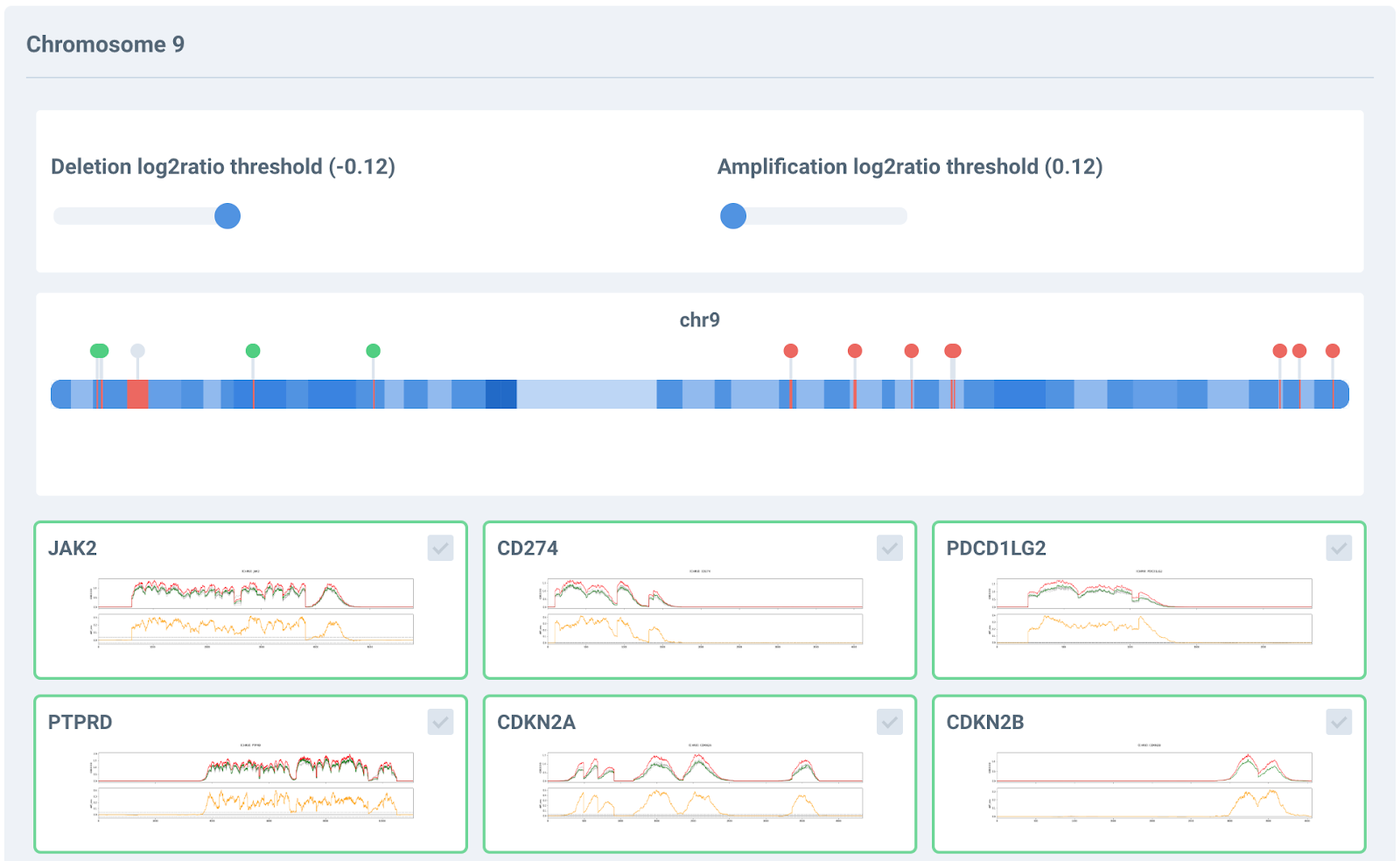Click the pale centromere region of chr9
The height and width of the screenshot is (861, 1400).
click(586, 394)
